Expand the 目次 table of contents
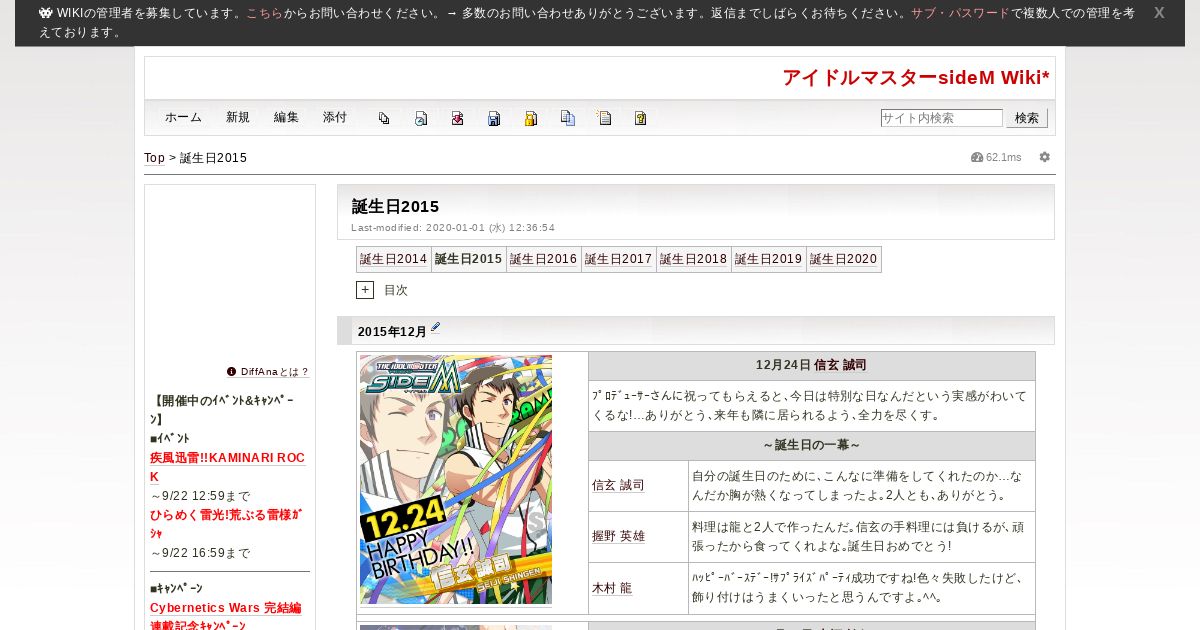This screenshot has height=630, width=1200. [x=365, y=290]
